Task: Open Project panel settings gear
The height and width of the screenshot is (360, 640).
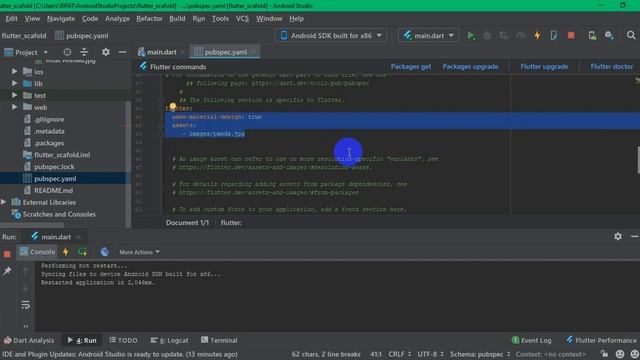Action: coord(106,52)
